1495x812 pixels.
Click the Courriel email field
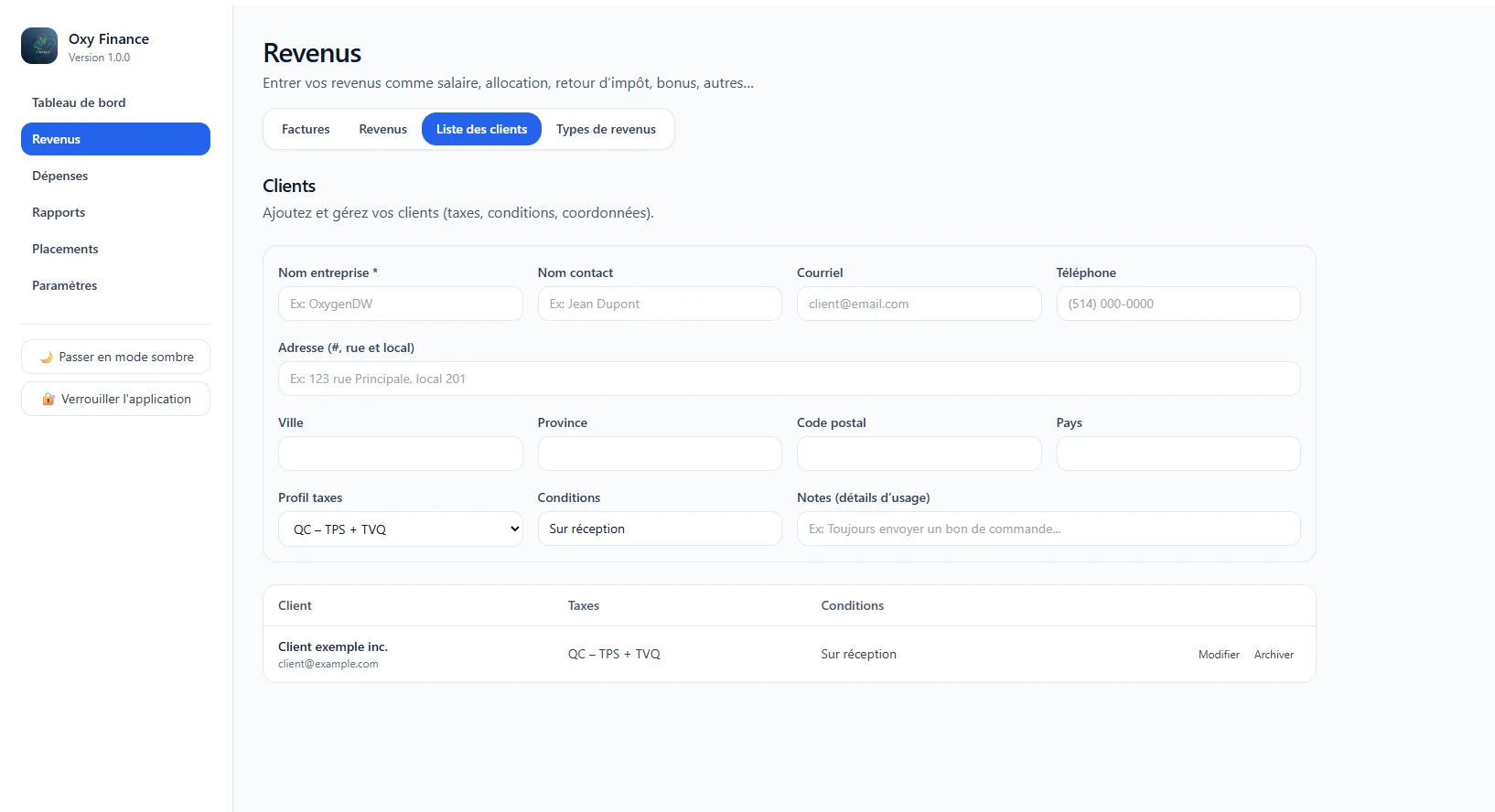(919, 304)
